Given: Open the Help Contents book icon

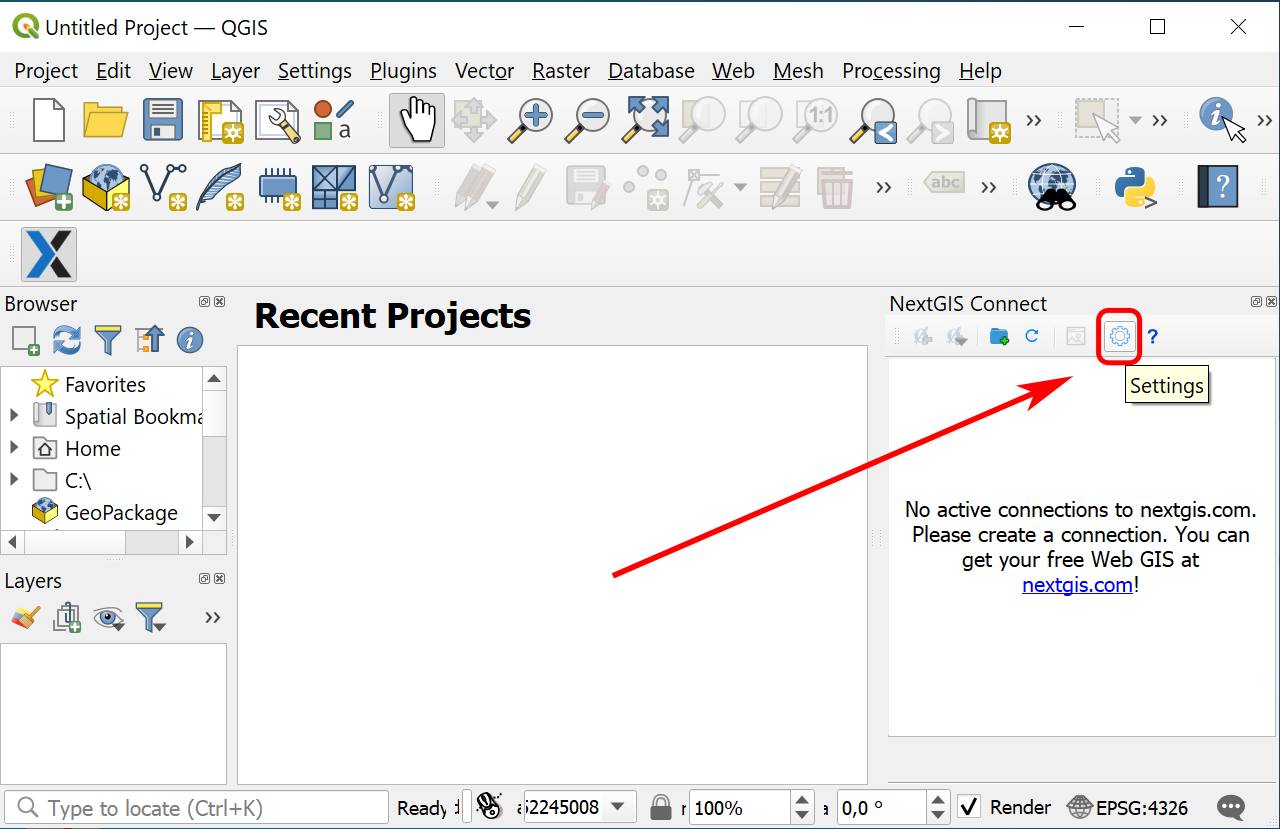Looking at the screenshot, I should coord(1217,187).
